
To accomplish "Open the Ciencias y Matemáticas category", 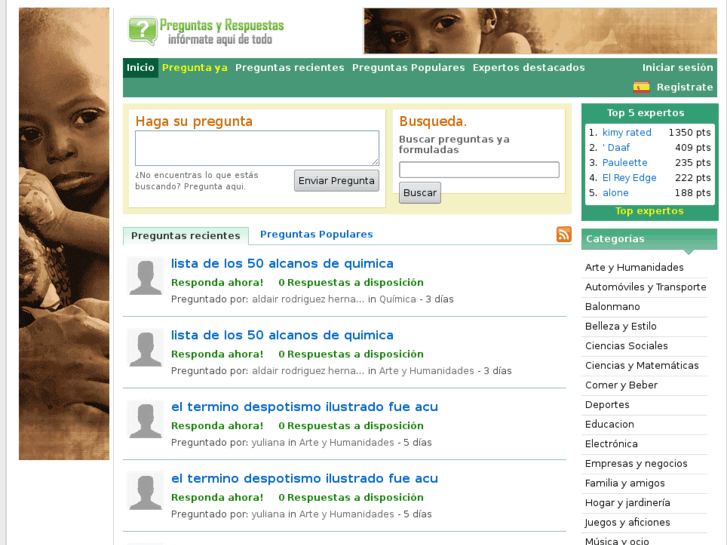I will (x=642, y=365).
